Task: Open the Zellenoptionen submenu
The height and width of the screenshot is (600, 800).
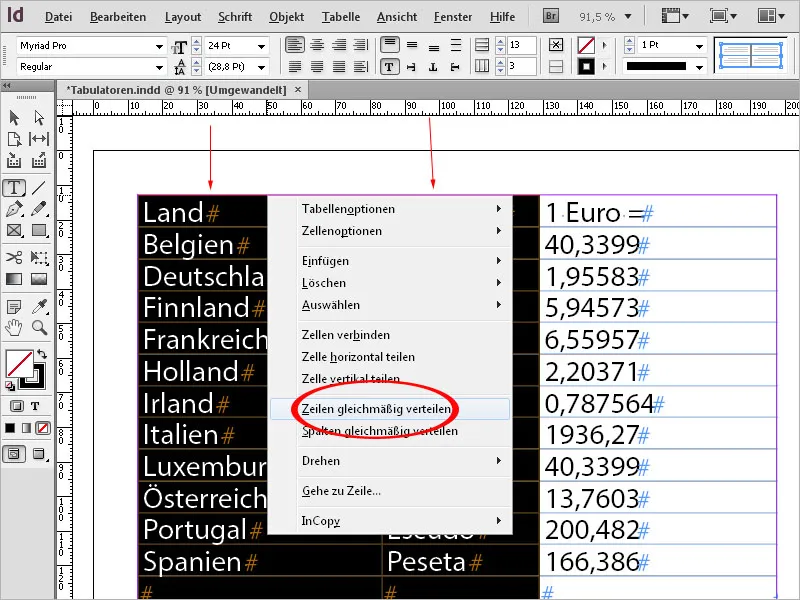Action: pos(390,231)
